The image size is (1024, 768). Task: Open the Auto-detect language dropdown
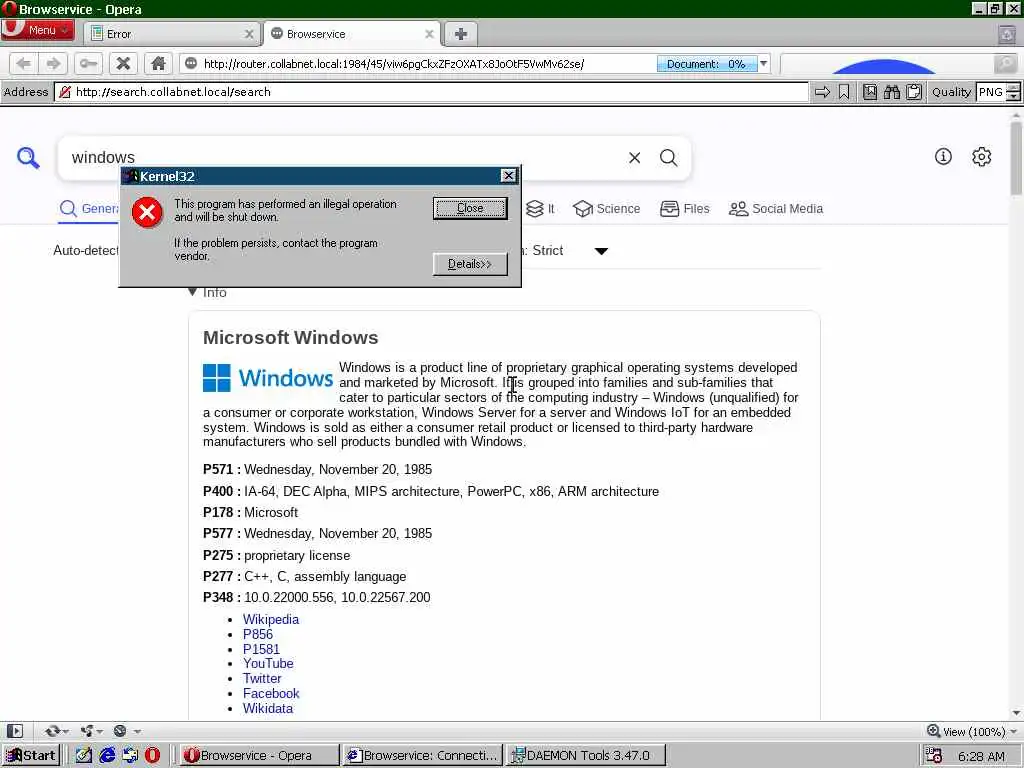[x=86, y=251]
